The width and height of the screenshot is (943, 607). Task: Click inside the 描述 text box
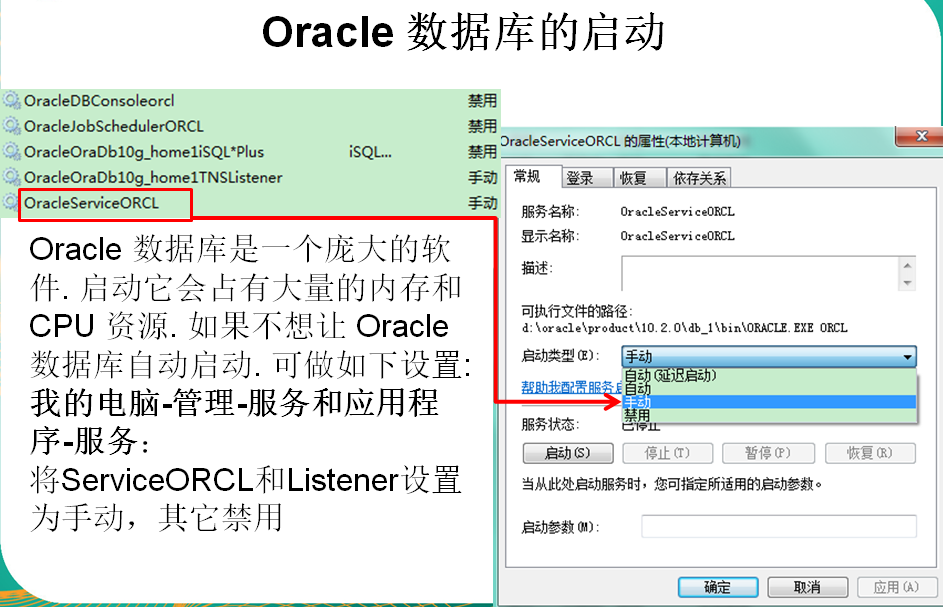760,273
